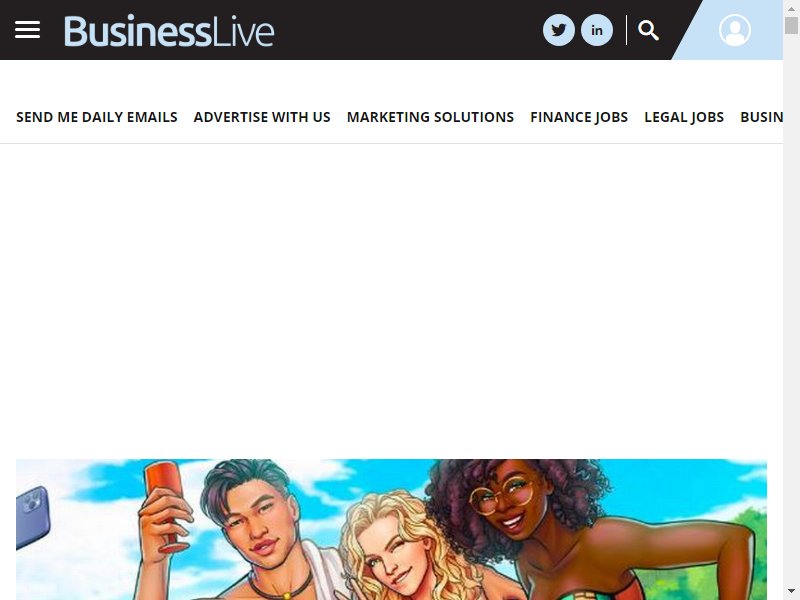Click the scrollbar down arrow

click(x=791, y=592)
